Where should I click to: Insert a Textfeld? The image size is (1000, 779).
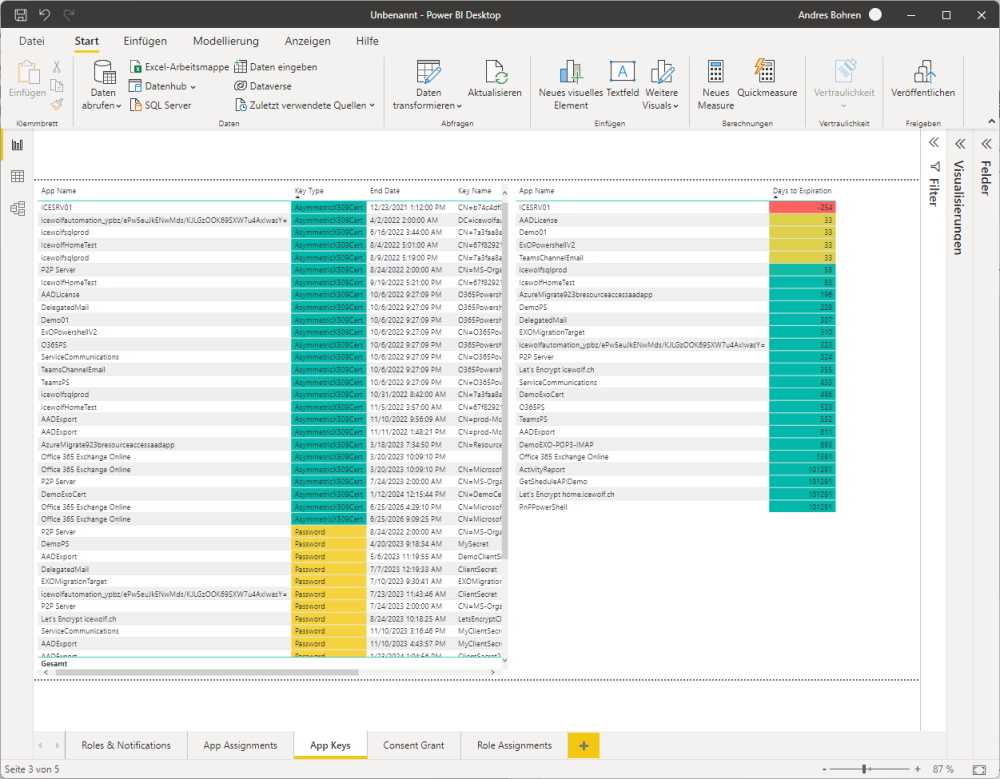coord(622,80)
